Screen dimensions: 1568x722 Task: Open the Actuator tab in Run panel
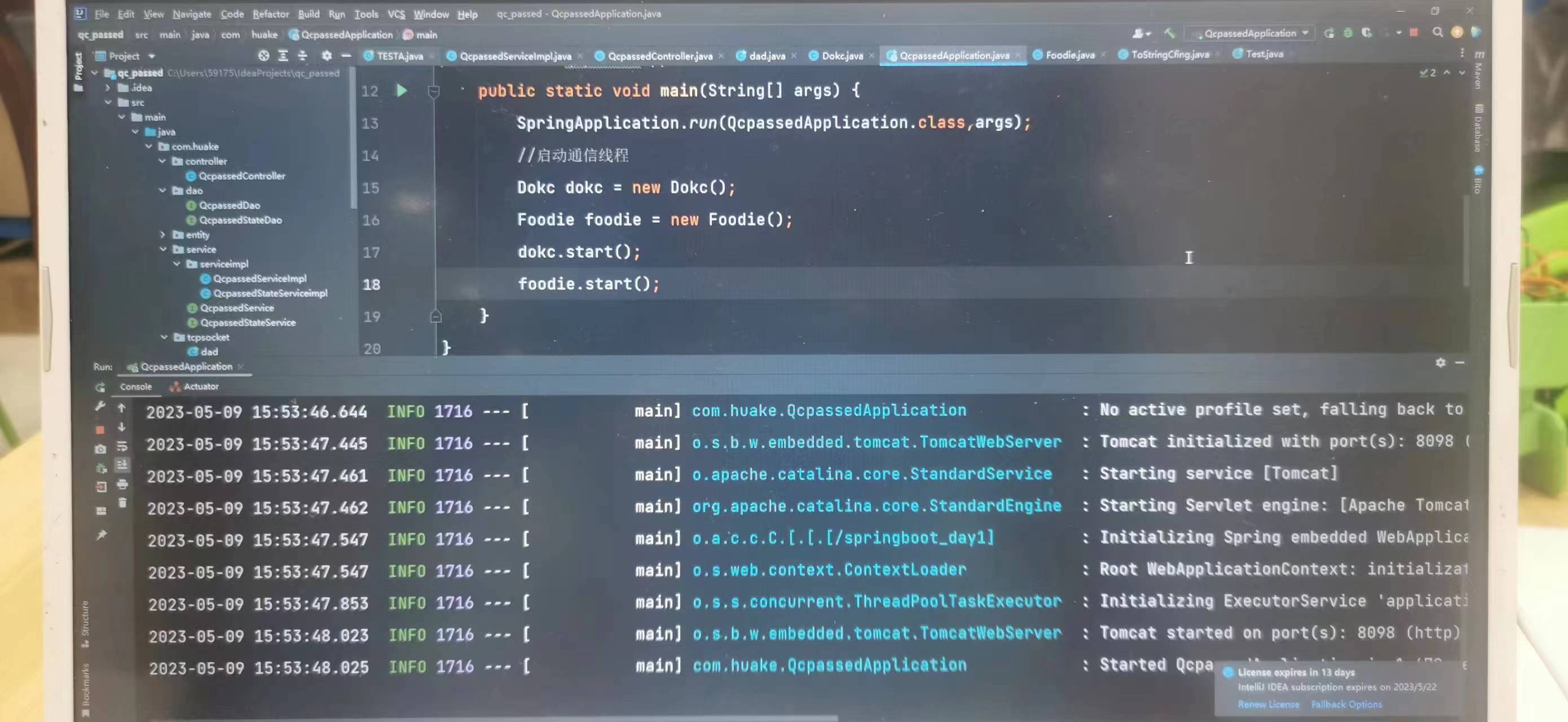[x=195, y=386]
